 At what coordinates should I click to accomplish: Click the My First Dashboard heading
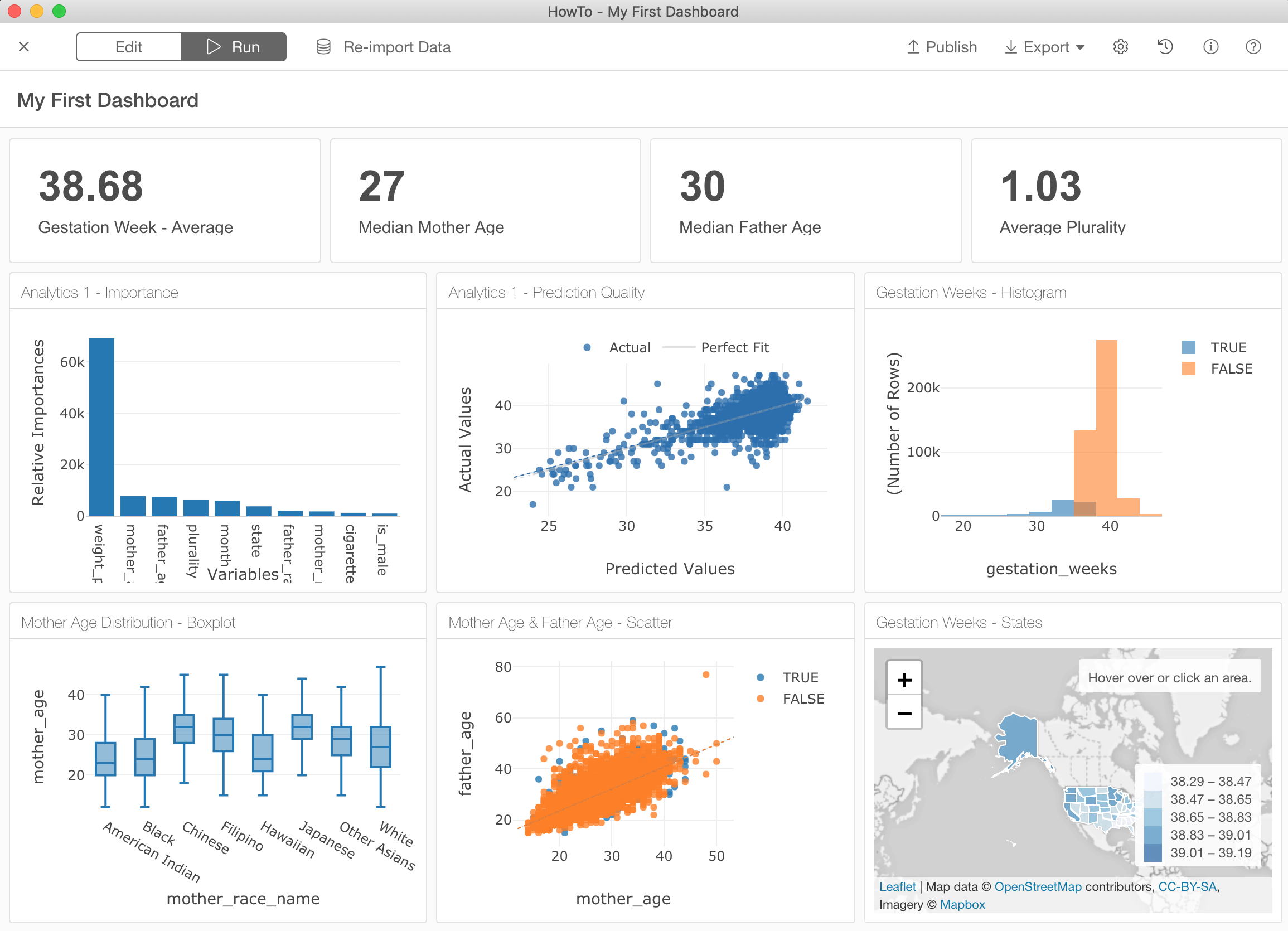click(x=108, y=100)
